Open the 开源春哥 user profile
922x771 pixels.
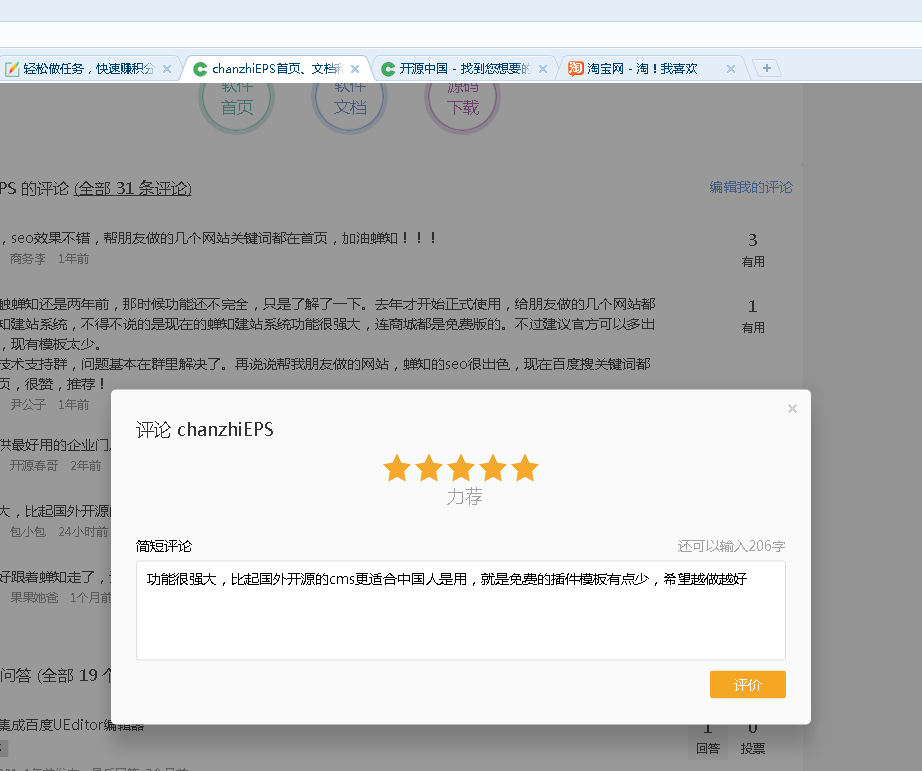(34, 466)
